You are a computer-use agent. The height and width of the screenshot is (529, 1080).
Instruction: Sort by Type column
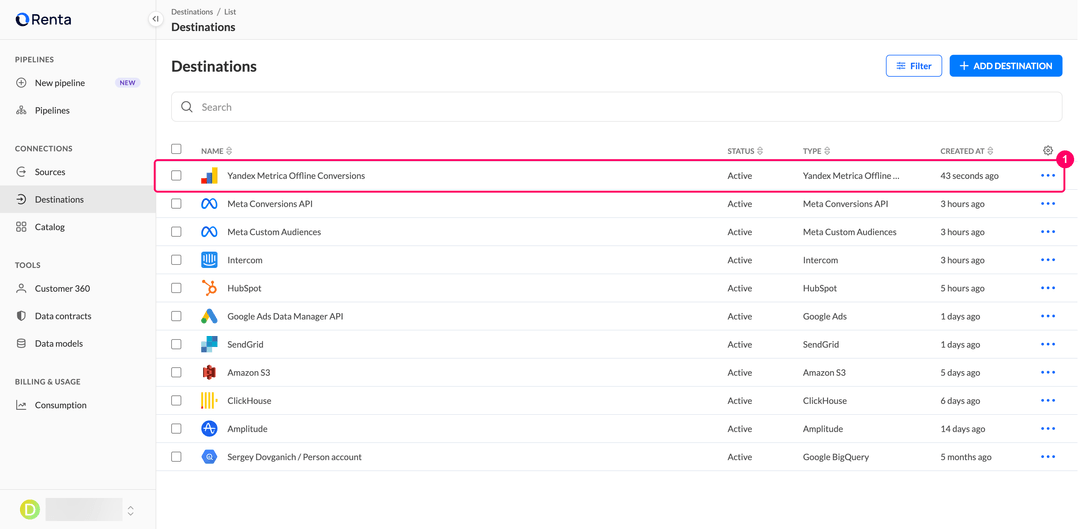point(817,151)
